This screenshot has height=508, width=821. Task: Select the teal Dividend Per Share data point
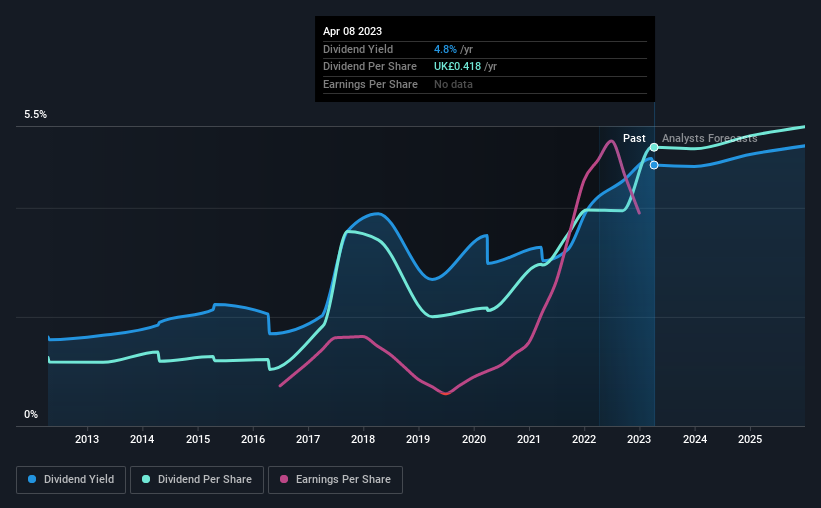[x=654, y=147]
